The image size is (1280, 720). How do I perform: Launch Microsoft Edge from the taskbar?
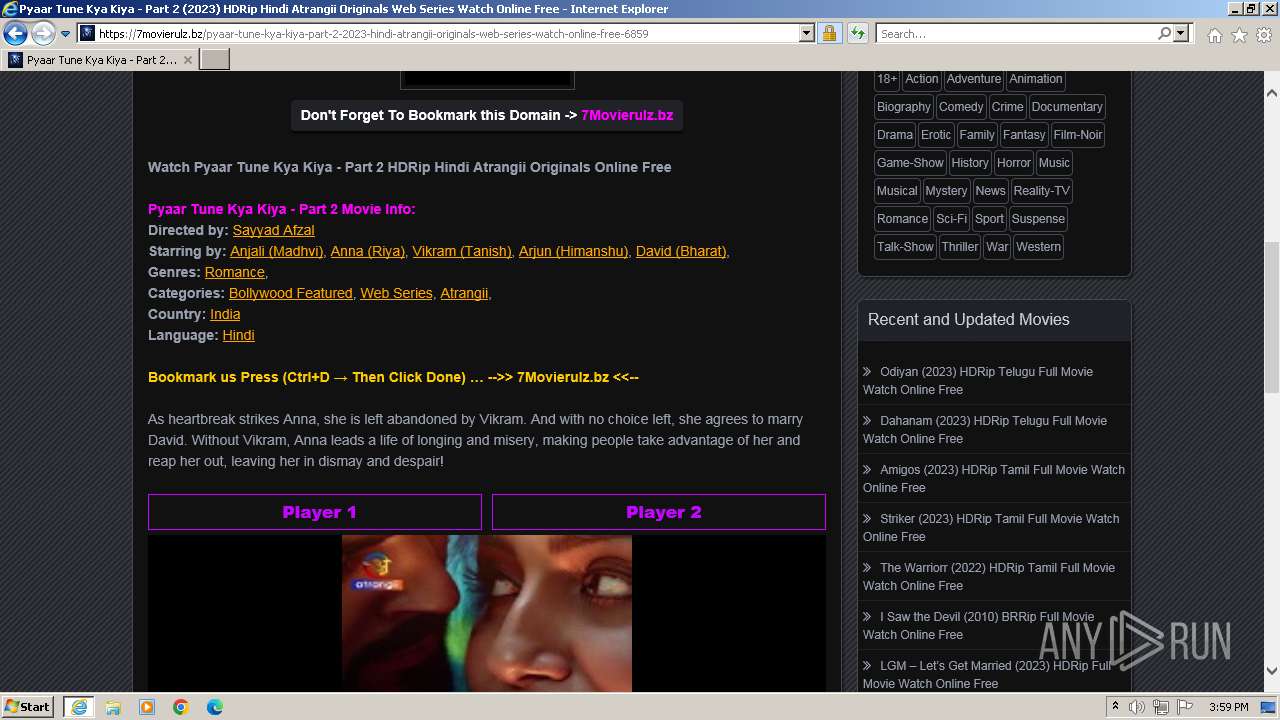[x=215, y=707]
